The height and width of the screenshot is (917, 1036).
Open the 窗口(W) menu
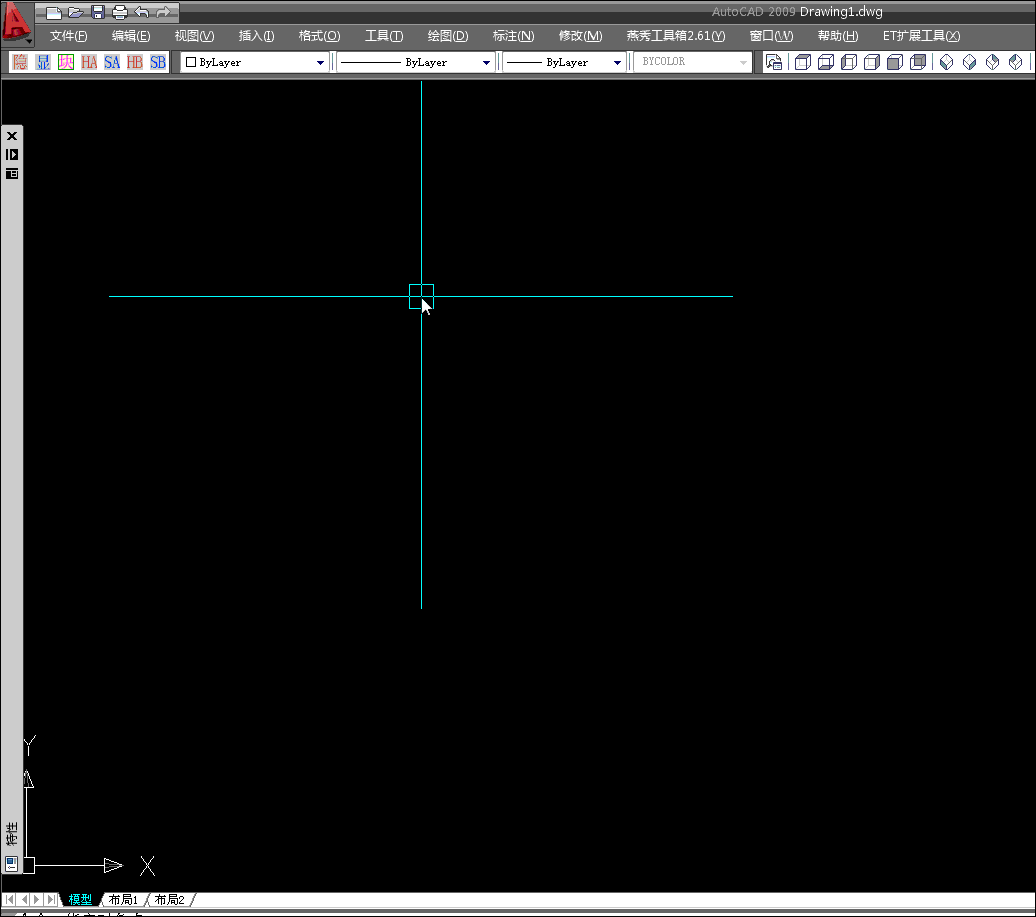[772, 36]
